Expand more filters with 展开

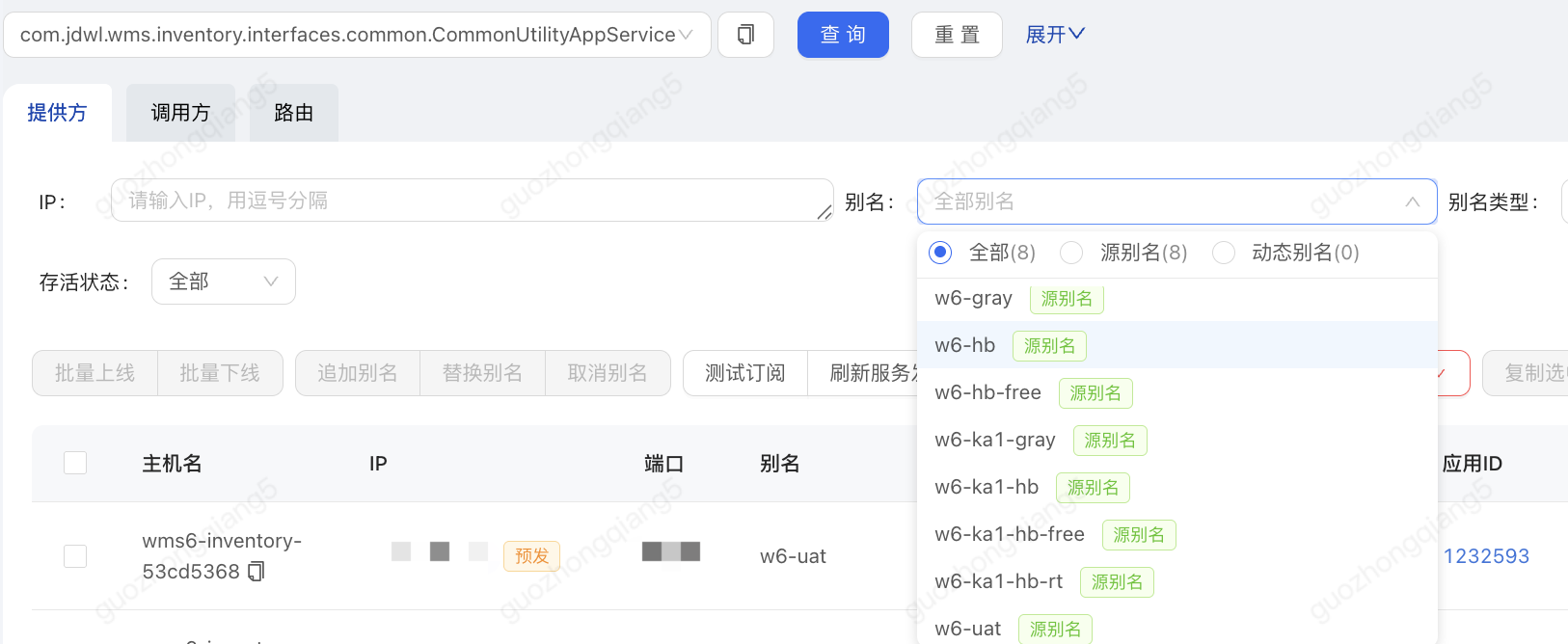1054,35
